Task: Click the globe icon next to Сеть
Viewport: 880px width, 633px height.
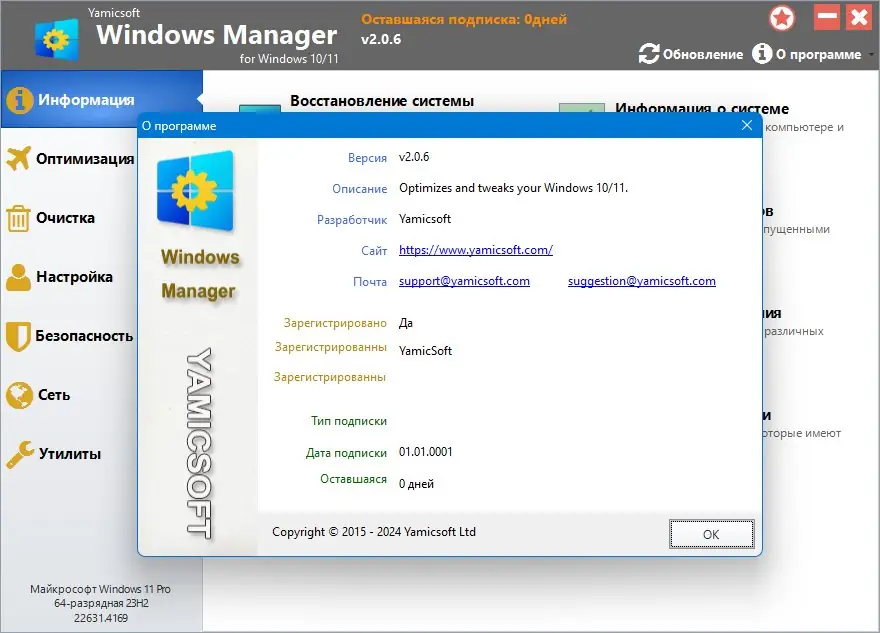Action: [x=19, y=395]
